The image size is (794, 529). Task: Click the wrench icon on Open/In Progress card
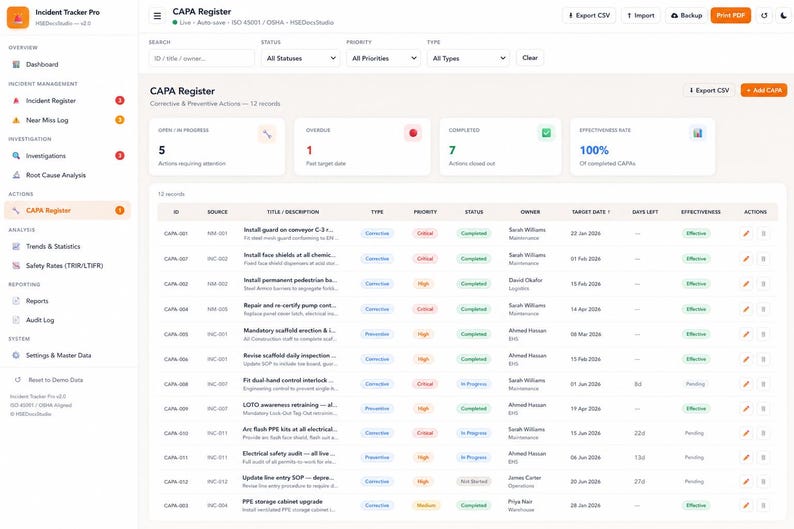pyautogui.click(x=267, y=134)
